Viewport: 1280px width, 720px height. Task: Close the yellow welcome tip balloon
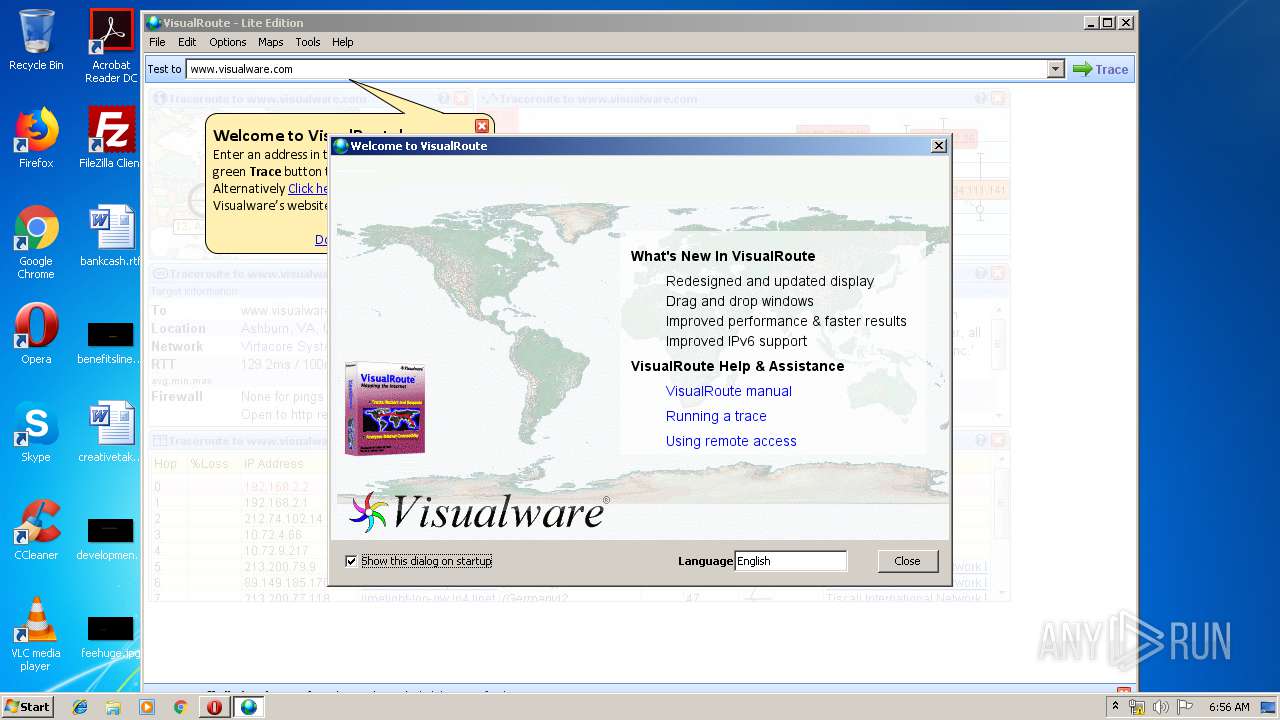482,126
